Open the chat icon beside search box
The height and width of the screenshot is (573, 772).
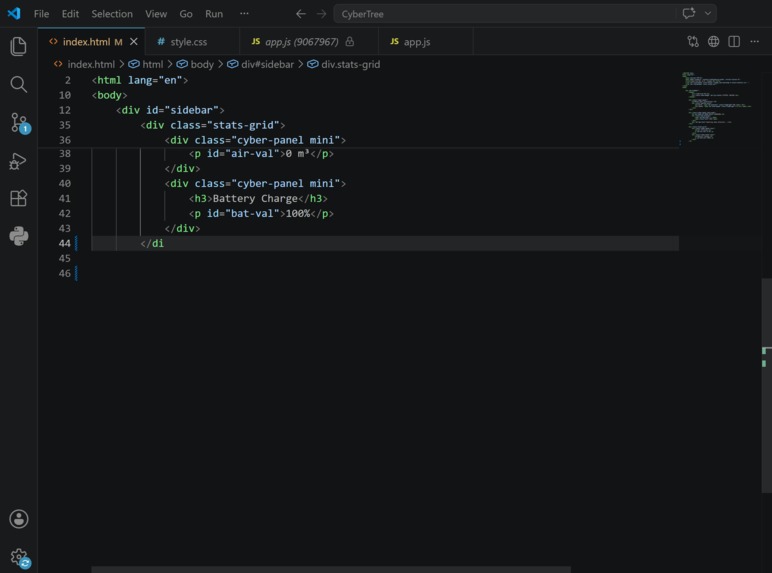click(689, 13)
